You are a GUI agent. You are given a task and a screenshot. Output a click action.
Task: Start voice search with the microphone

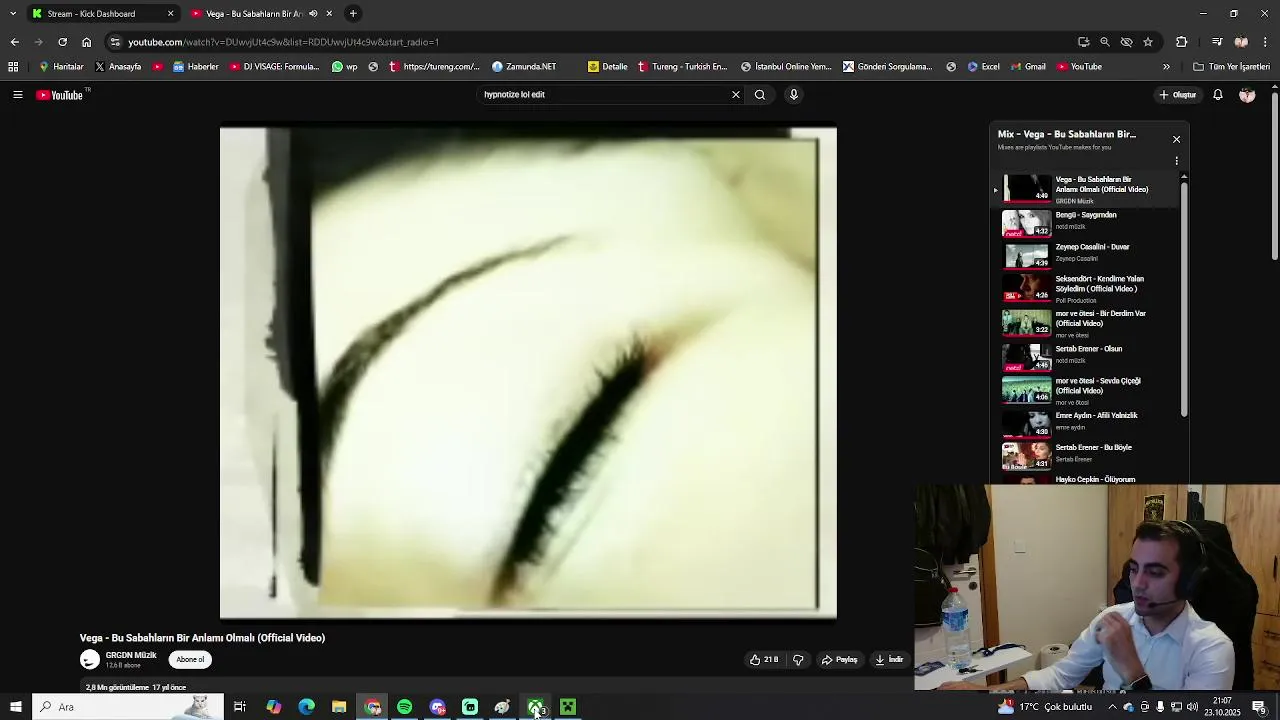click(794, 95)
